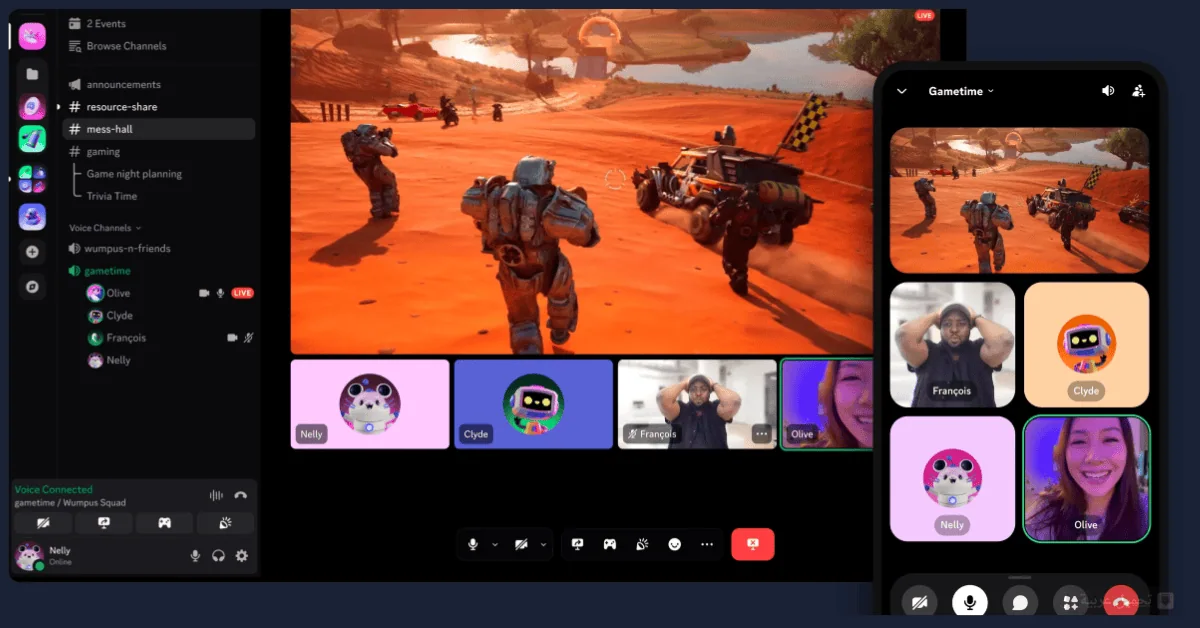Screen dimensions: 1200x628
Task: Open soundboard icon in Voice Connected panel
Action: pos(225,523)
